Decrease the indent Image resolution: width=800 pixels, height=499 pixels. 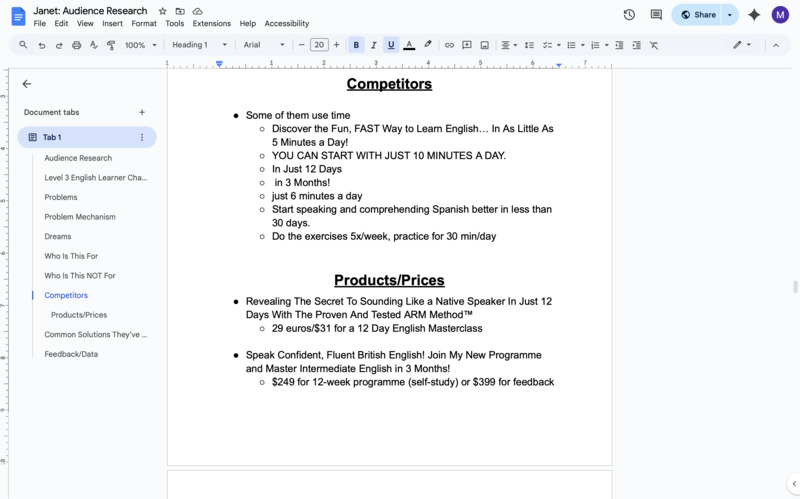click(x=619, y=45)
